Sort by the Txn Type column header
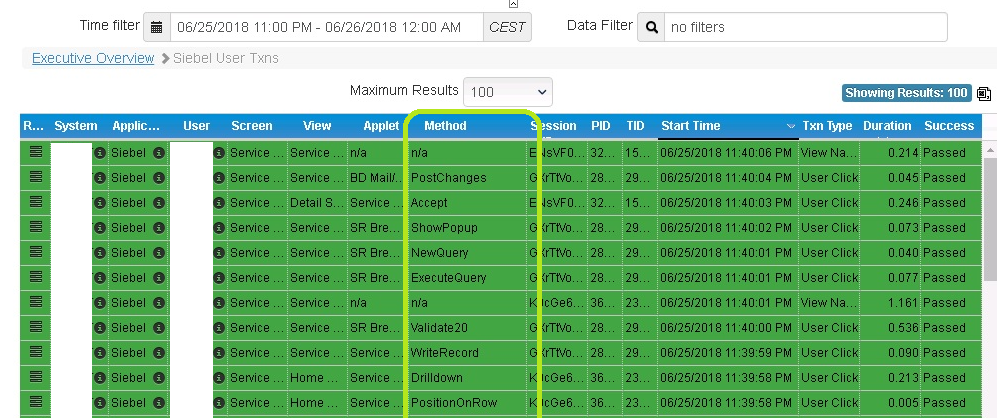Viewport: 997px width, 418px height. coord(826,126)
